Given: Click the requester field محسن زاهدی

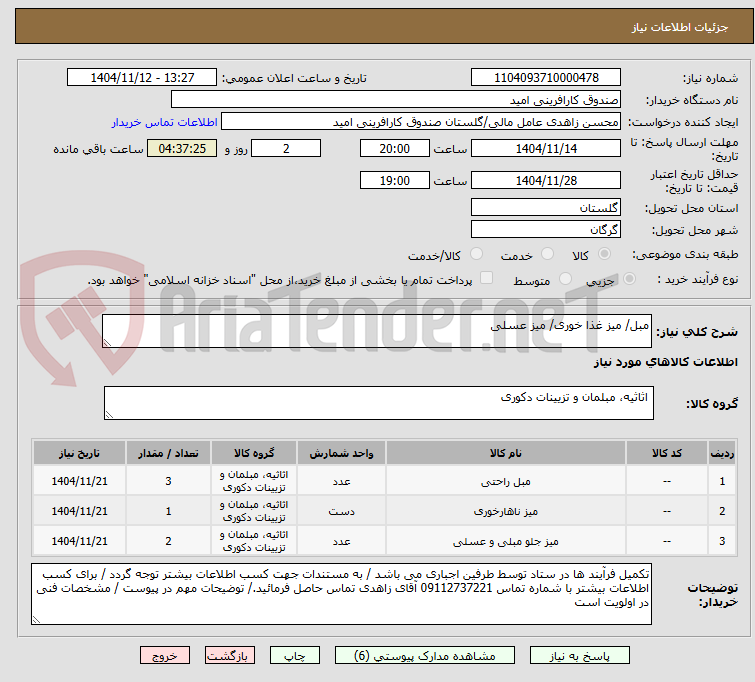Looking at the screenshot, I should pos(421,122).
